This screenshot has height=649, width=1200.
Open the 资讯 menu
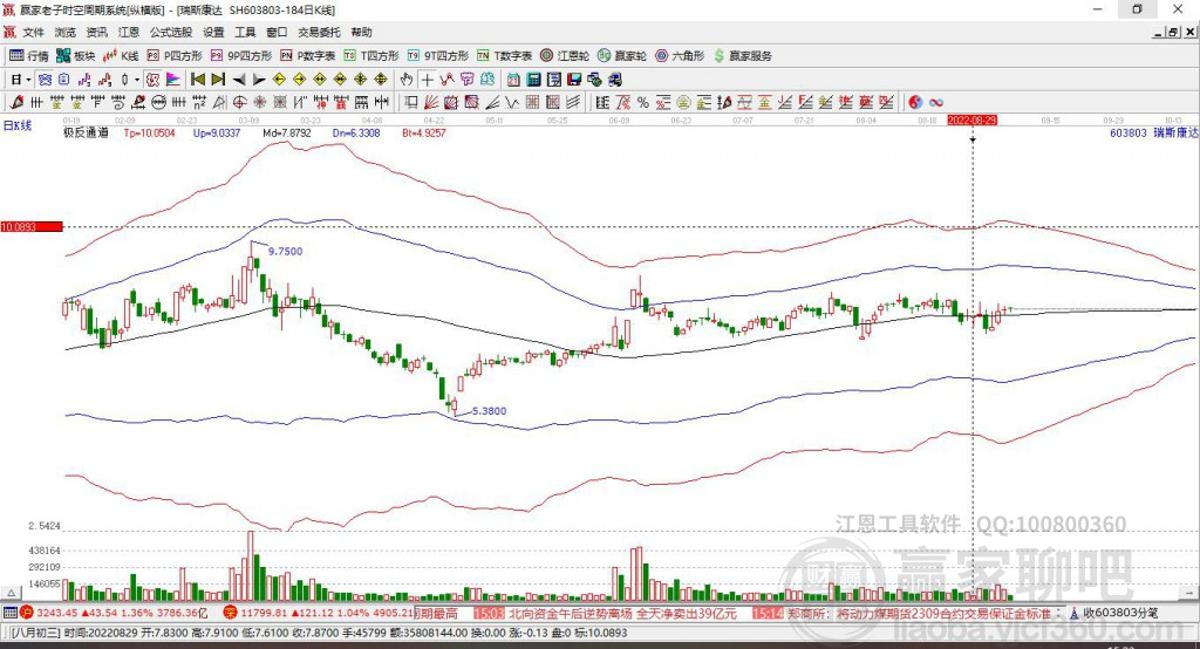click(x=96, y=32)
